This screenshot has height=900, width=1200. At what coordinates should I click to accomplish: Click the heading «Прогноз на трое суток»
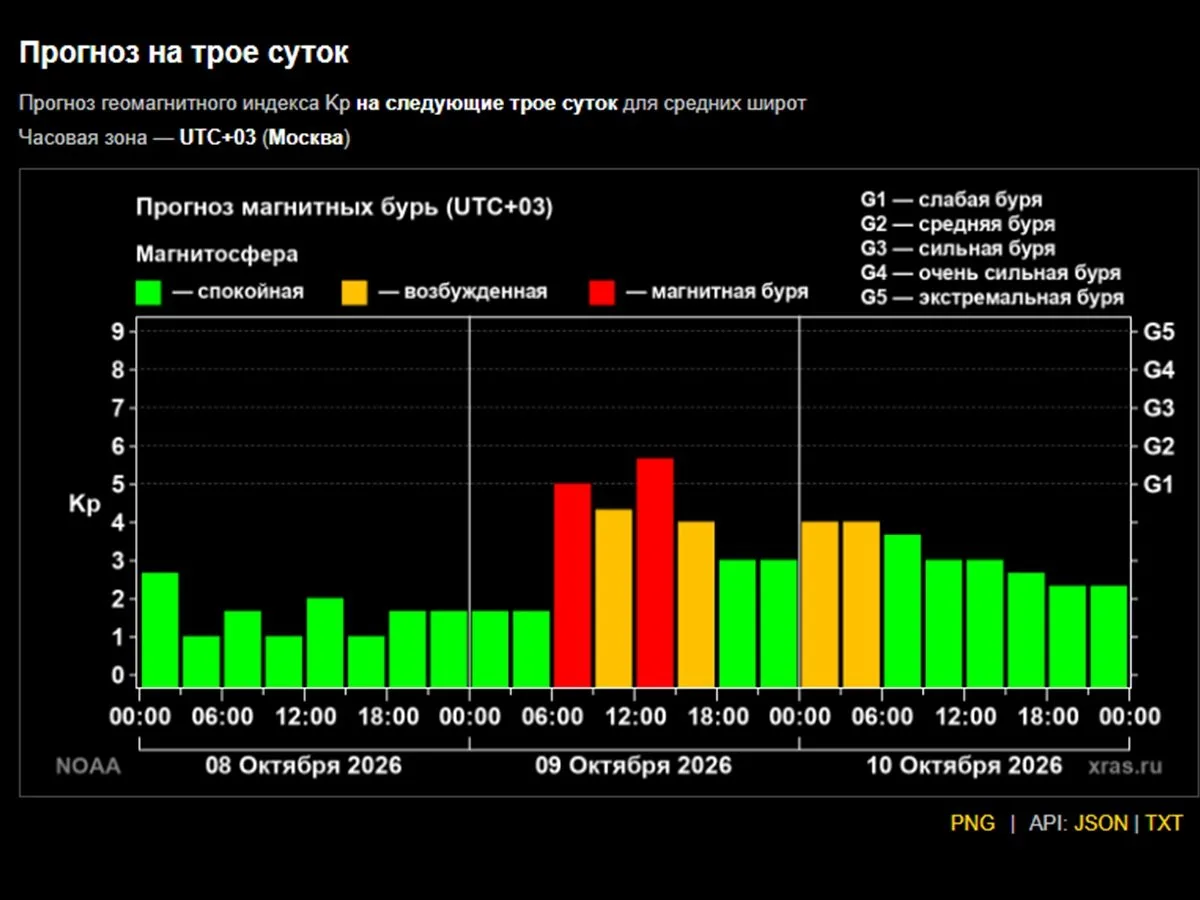[184, 53]
